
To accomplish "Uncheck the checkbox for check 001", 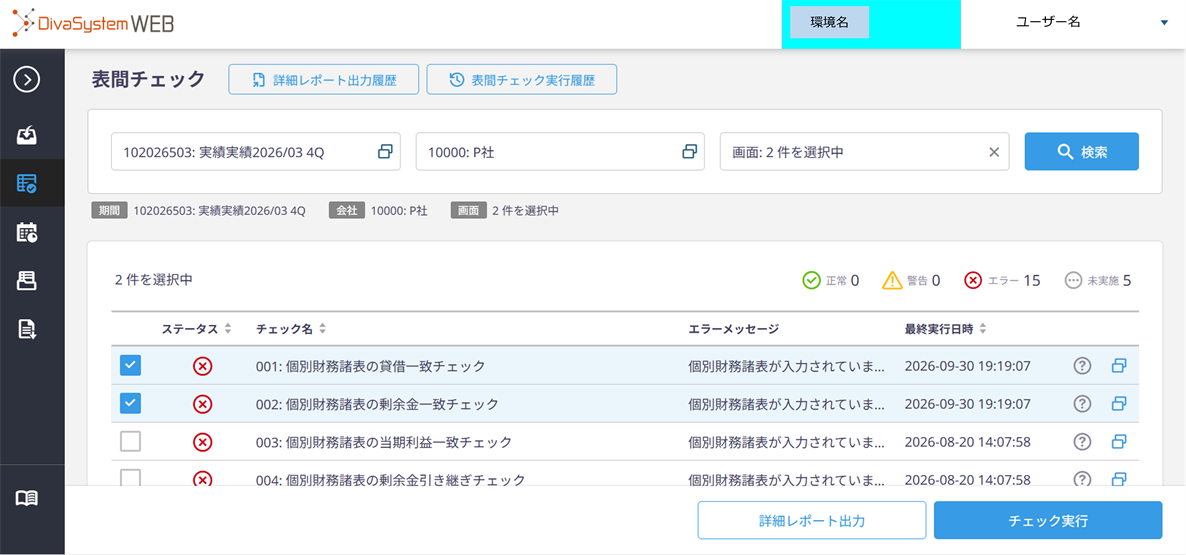I will (131, 366).
